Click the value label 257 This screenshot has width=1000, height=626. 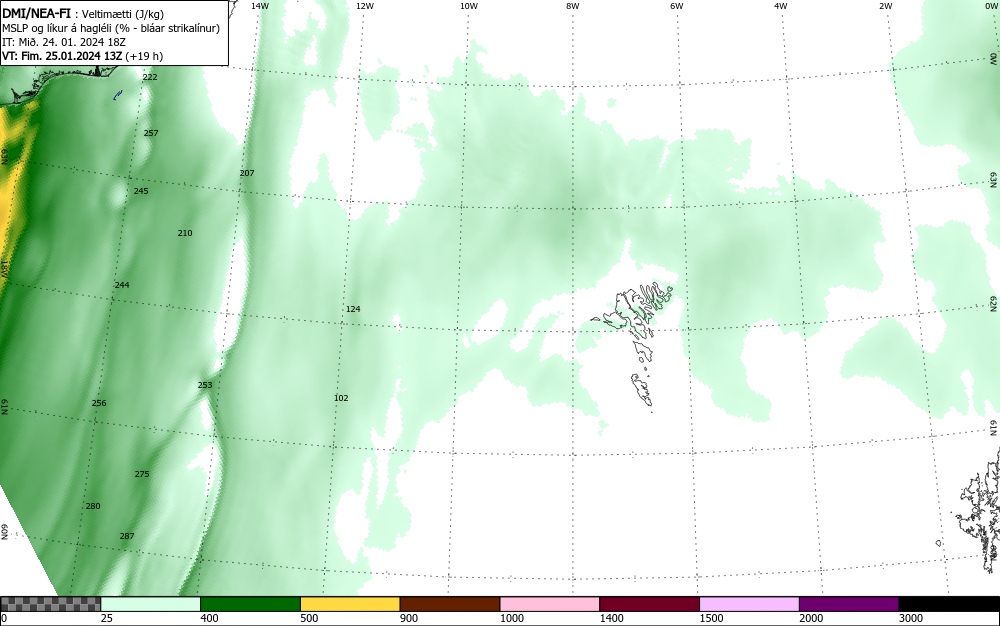coord(151,133)
